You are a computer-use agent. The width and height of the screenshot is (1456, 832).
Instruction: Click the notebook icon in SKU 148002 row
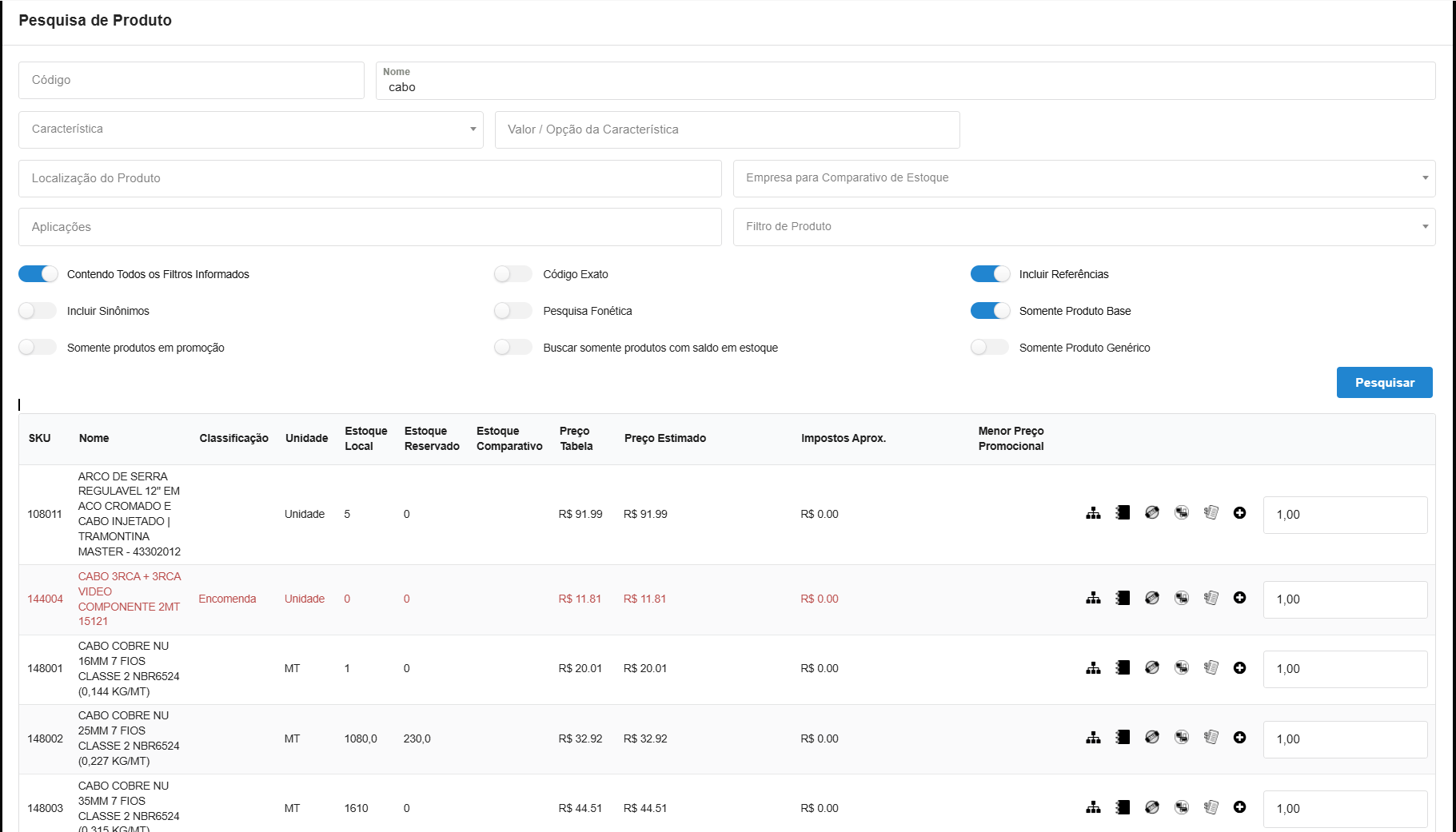pyautogui.click(x=1123, y=738)
